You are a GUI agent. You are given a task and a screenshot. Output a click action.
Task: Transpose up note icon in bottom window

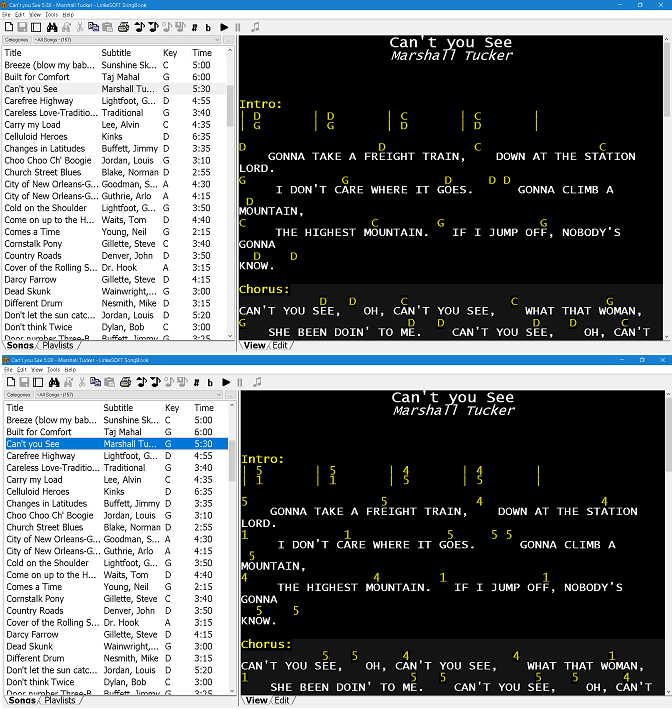pyautogui.click(x=141, y=382)
